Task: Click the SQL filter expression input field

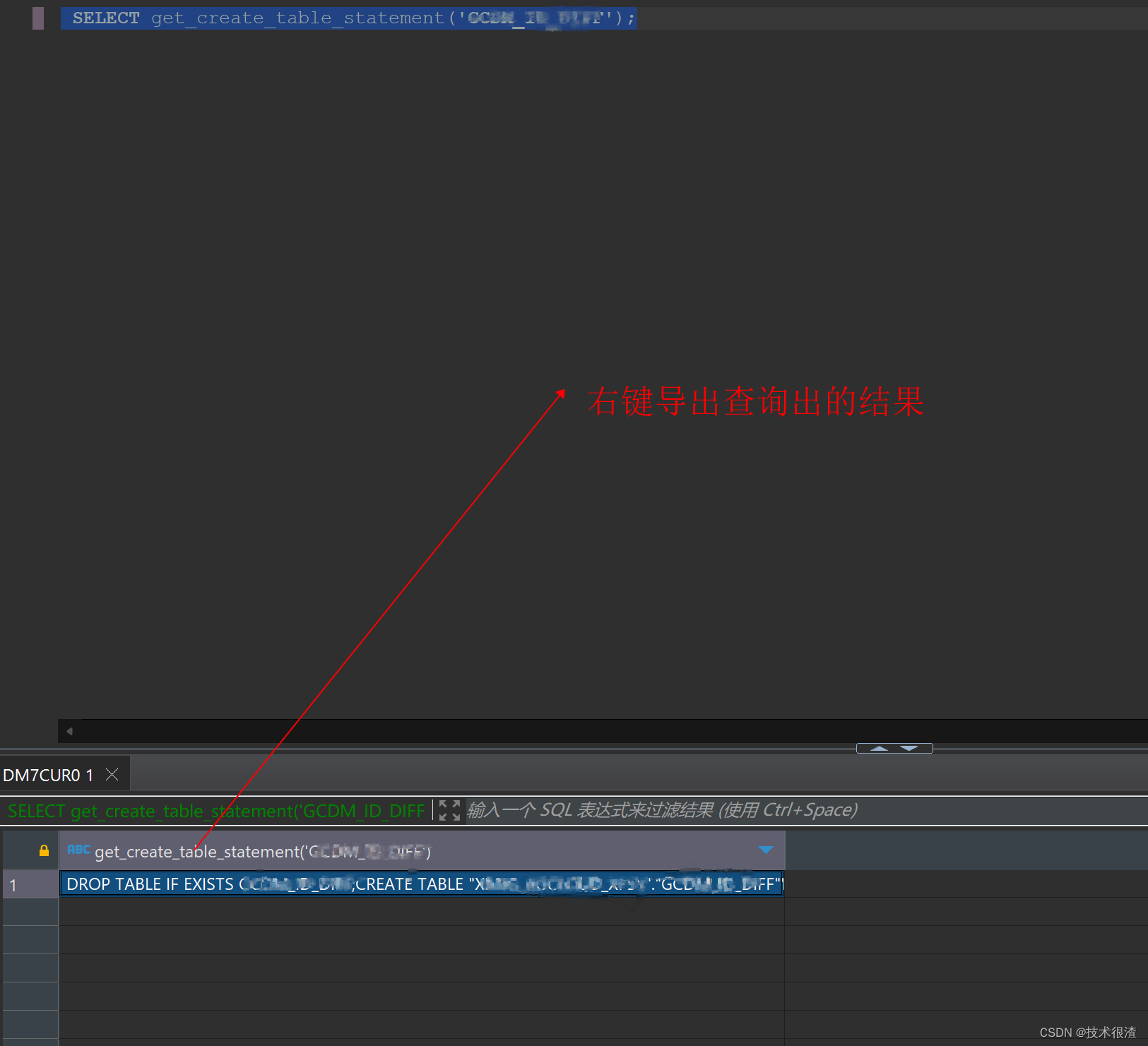Action: (805, 810)
